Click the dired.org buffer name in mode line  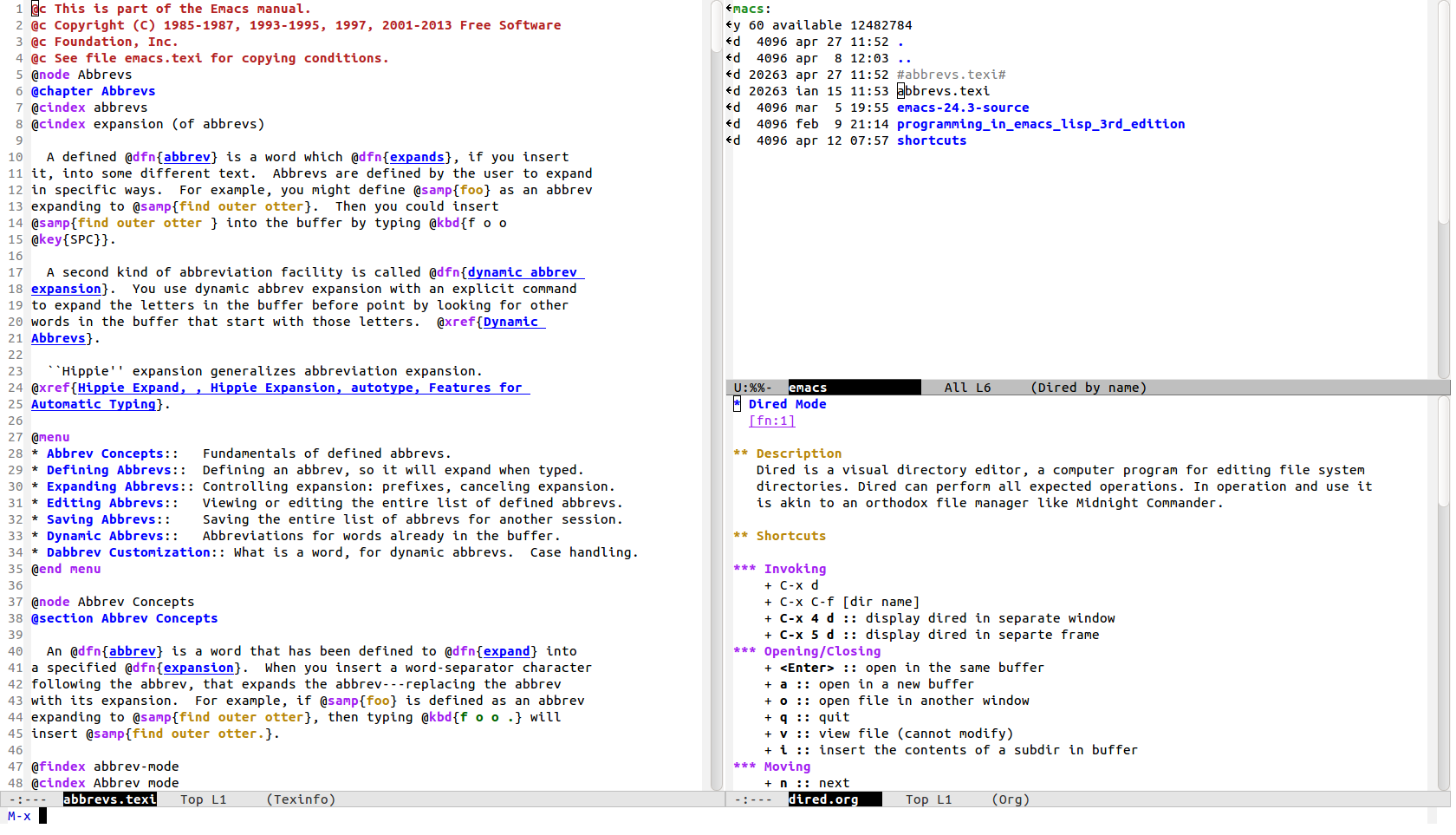pyautogui.click(x=823, y=799)
